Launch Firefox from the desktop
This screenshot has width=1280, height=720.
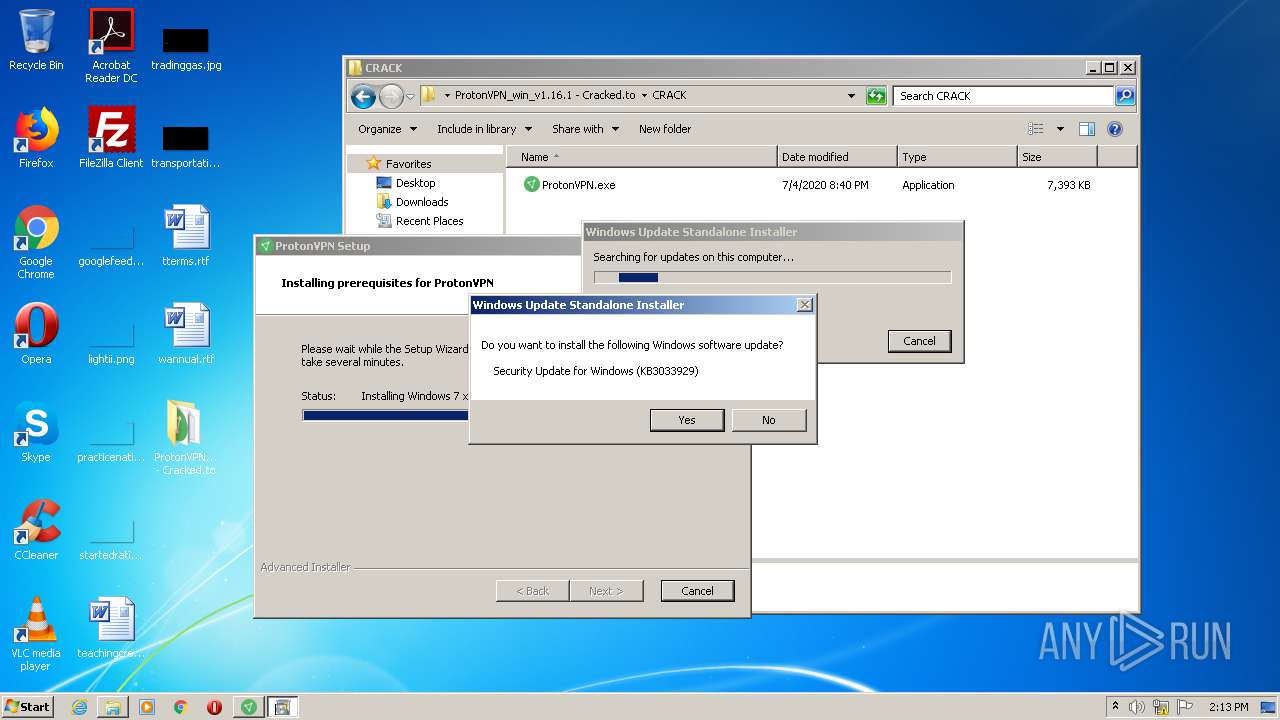click(x=36, y=138)
